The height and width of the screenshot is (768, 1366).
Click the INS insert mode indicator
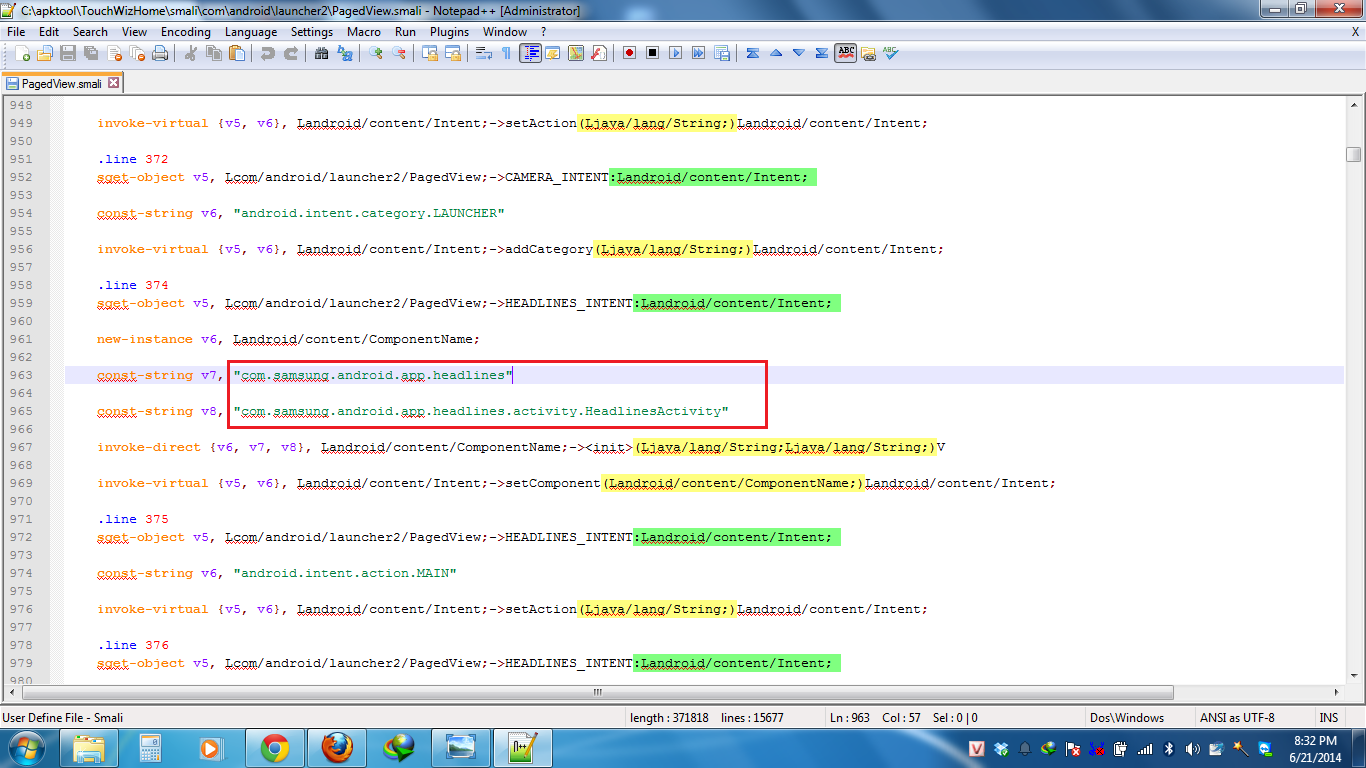[1328, 717]
